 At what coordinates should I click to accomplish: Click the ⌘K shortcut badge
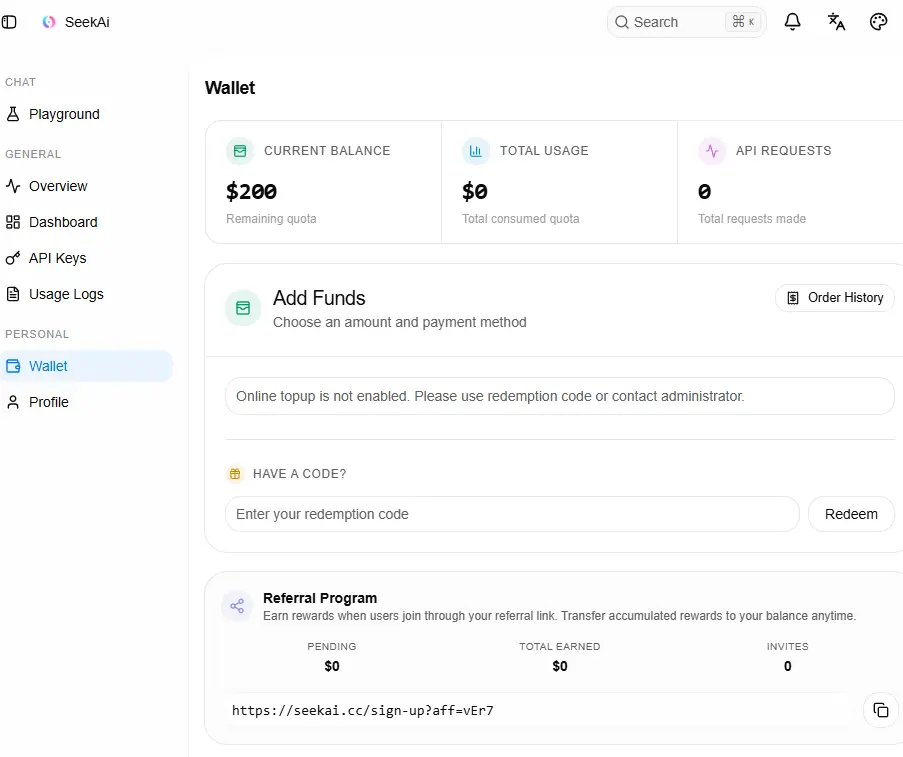(743, 22)
